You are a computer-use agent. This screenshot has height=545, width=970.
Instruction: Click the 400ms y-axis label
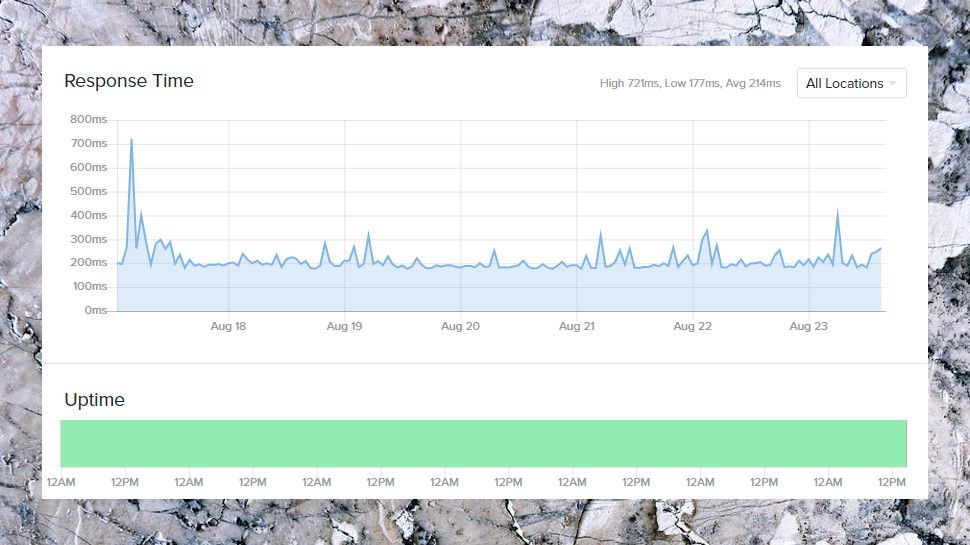click(88, 215)
